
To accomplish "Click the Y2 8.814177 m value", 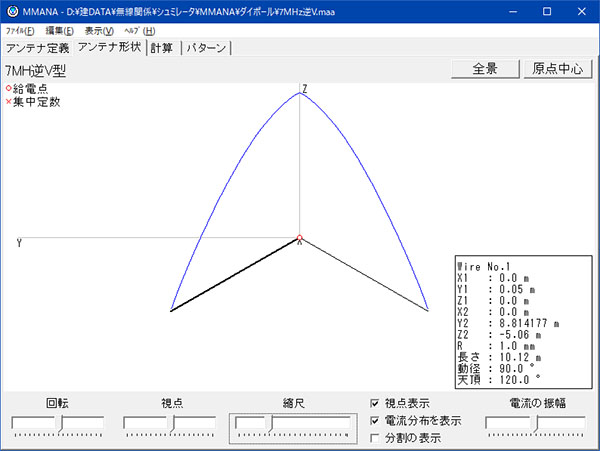I will coord(530,324).
